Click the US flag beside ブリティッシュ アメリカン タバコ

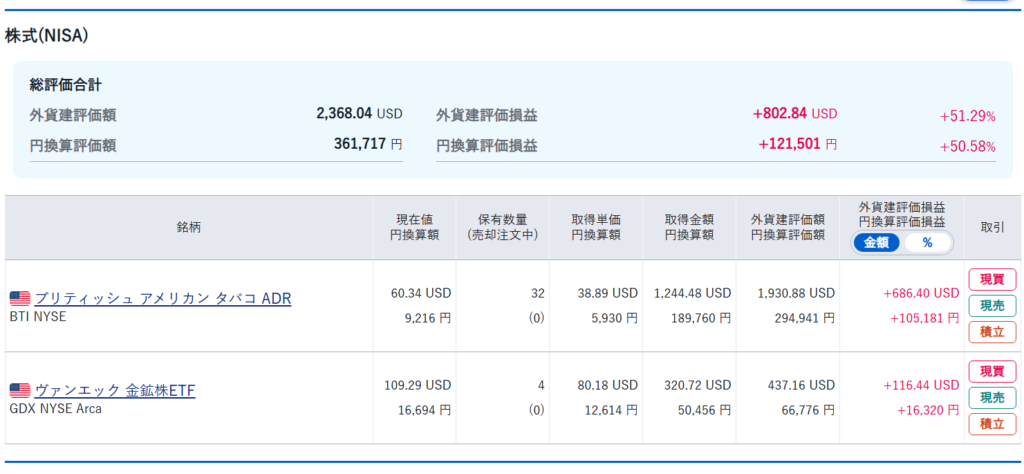pyautogui.click(x=19, y=299)
